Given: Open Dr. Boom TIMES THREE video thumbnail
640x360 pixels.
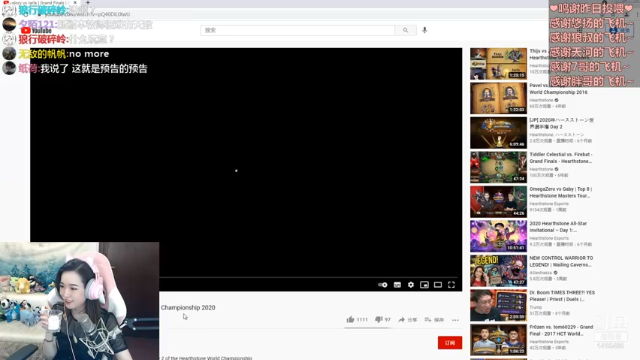Looking at the screenshot, I should pos(498,305).
